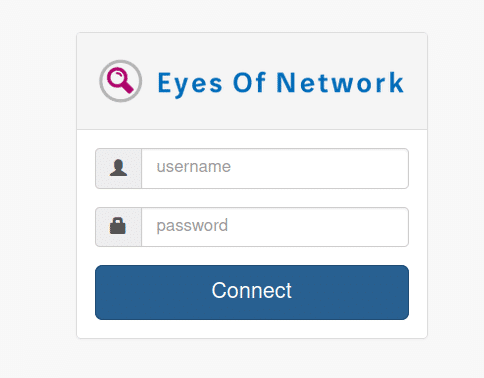Screen dimensions: 484x378
Task: Submit the login form with Connect
Action: (x=252, y=292)
